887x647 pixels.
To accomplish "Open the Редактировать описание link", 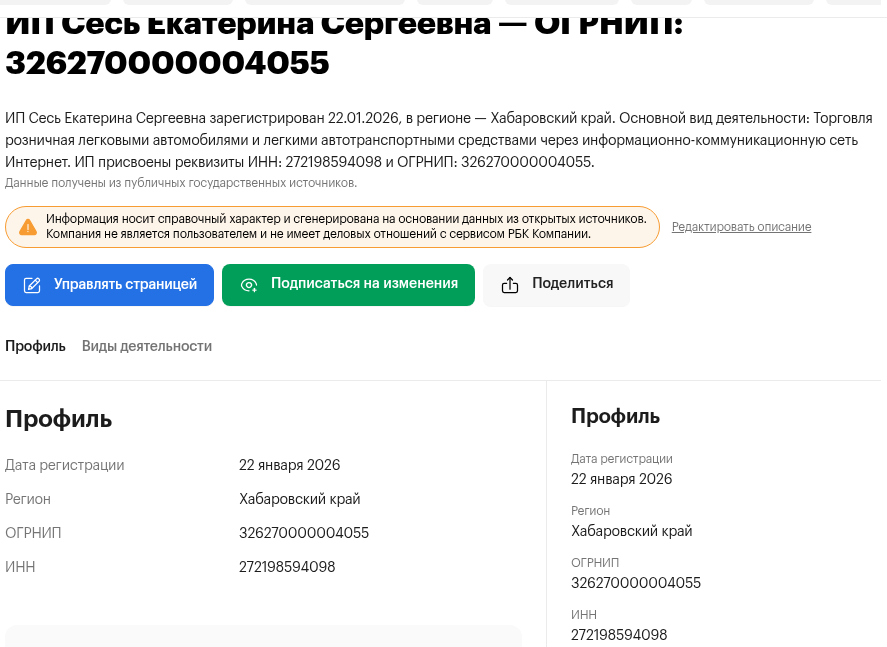I will (741, 227).
